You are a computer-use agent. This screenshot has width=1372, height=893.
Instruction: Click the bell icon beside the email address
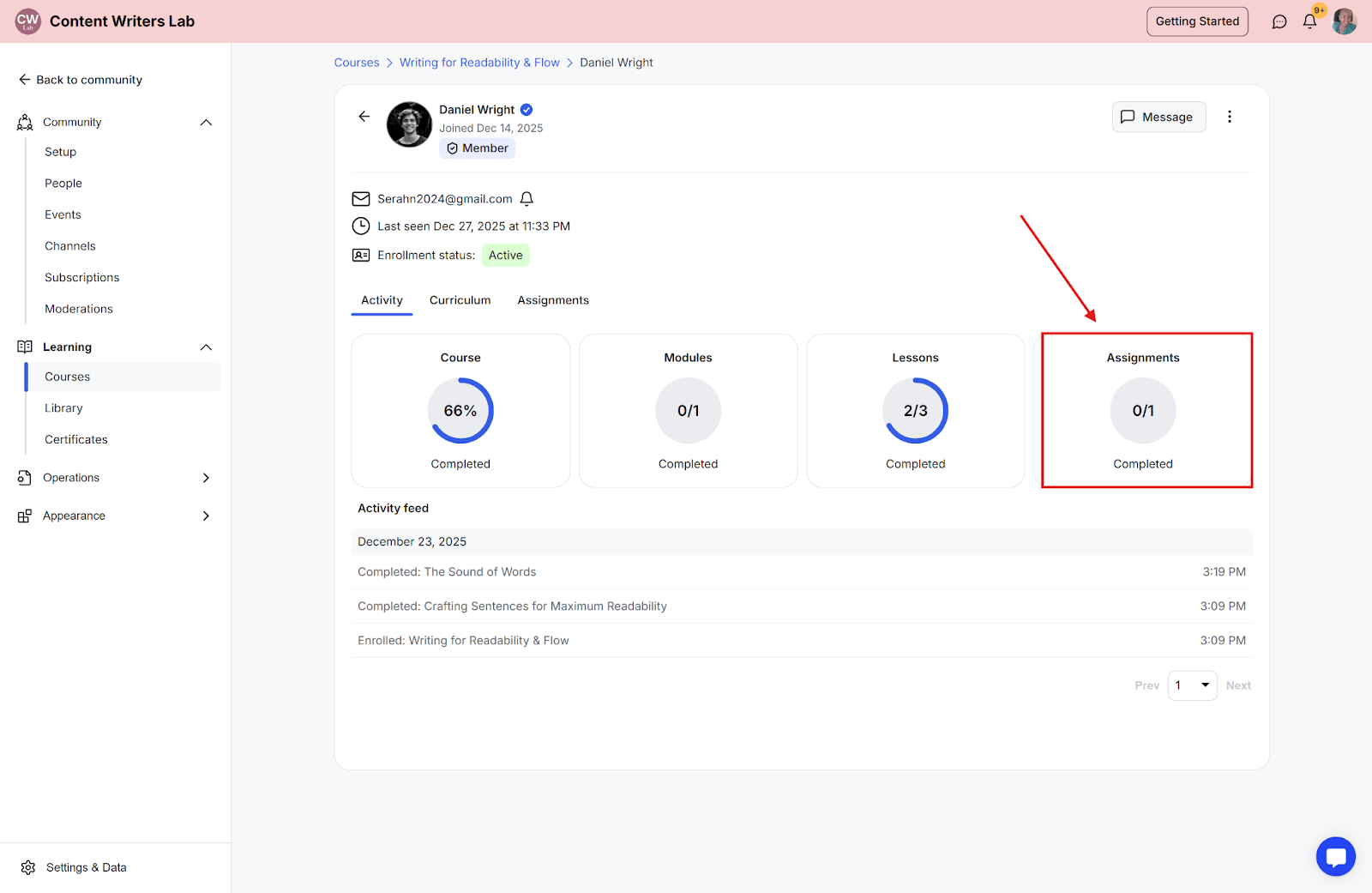[527, 199]
